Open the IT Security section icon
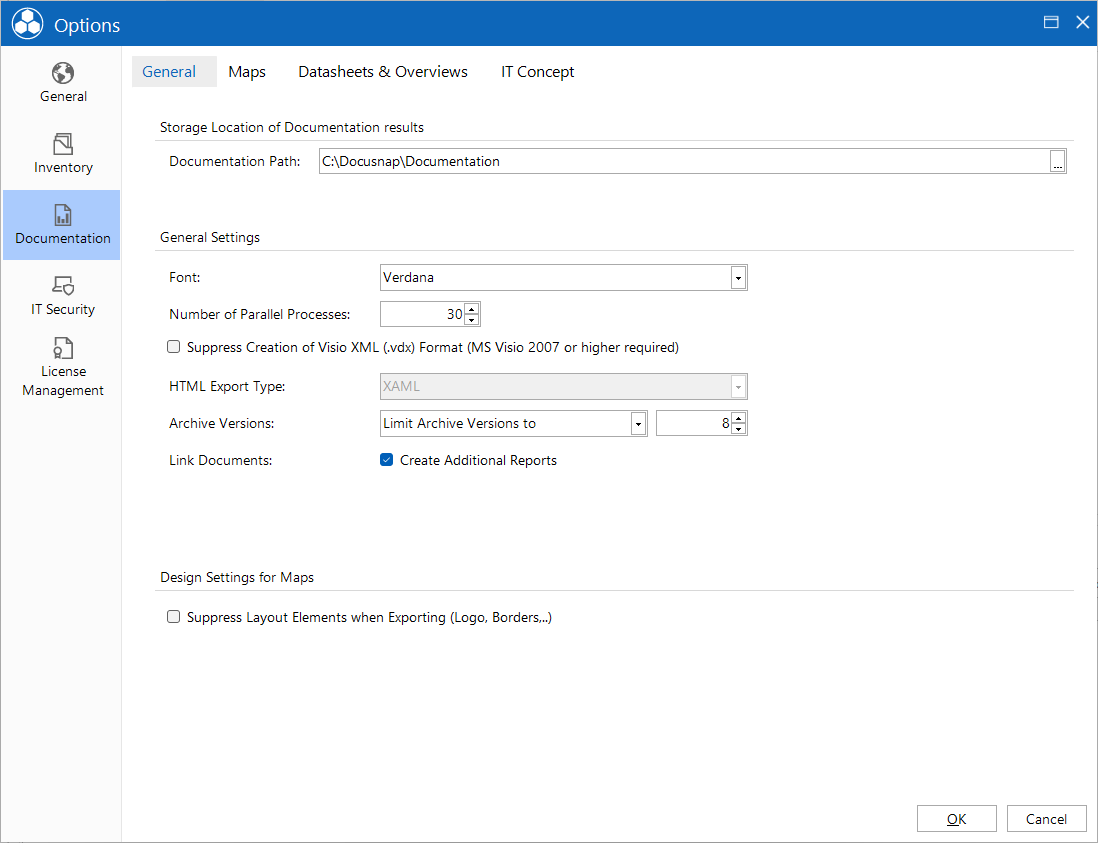This screenshot has width=1098, height=843. coord(63,285)
